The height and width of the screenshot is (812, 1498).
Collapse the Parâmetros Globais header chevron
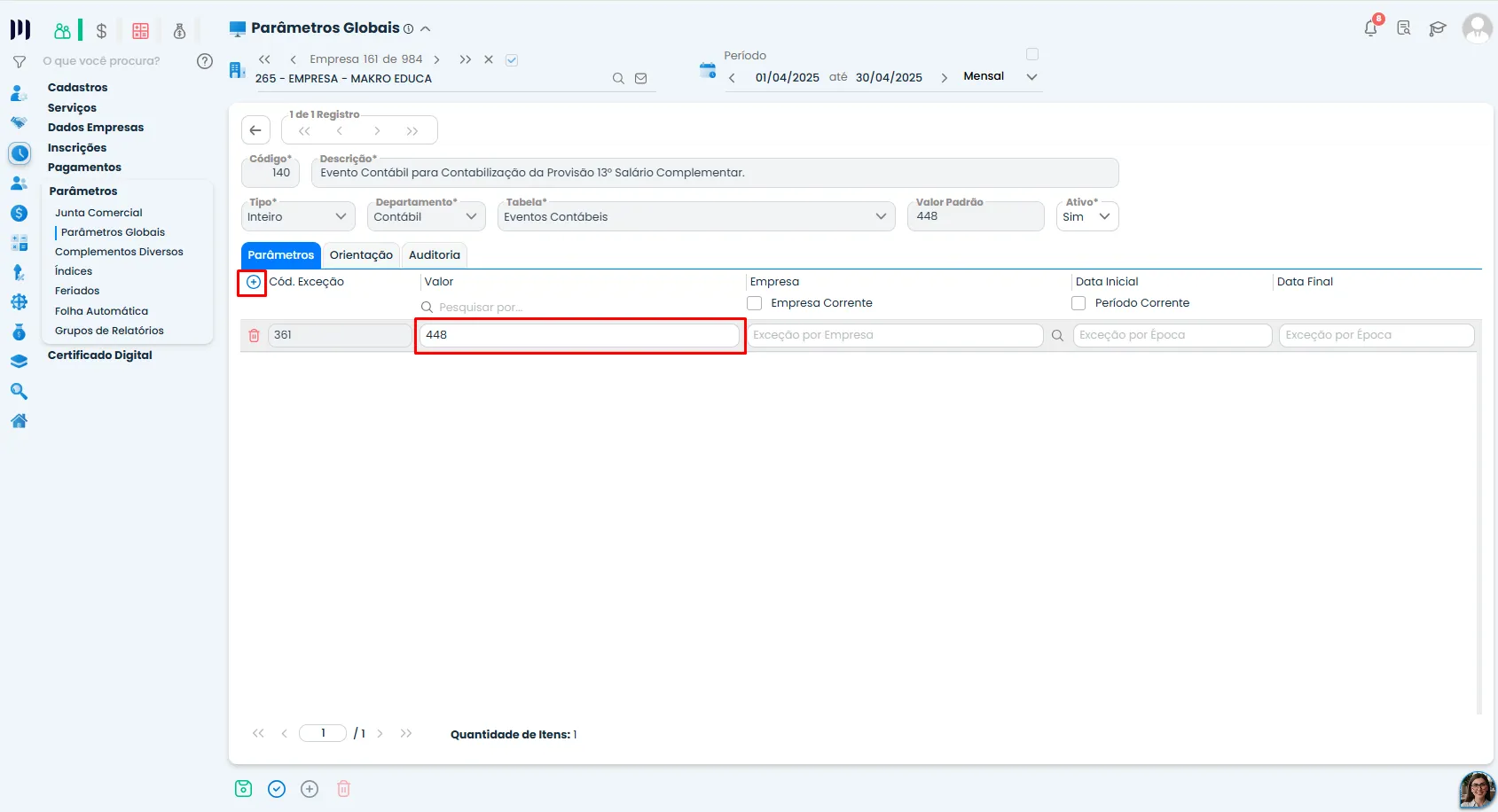click(426, 28)
